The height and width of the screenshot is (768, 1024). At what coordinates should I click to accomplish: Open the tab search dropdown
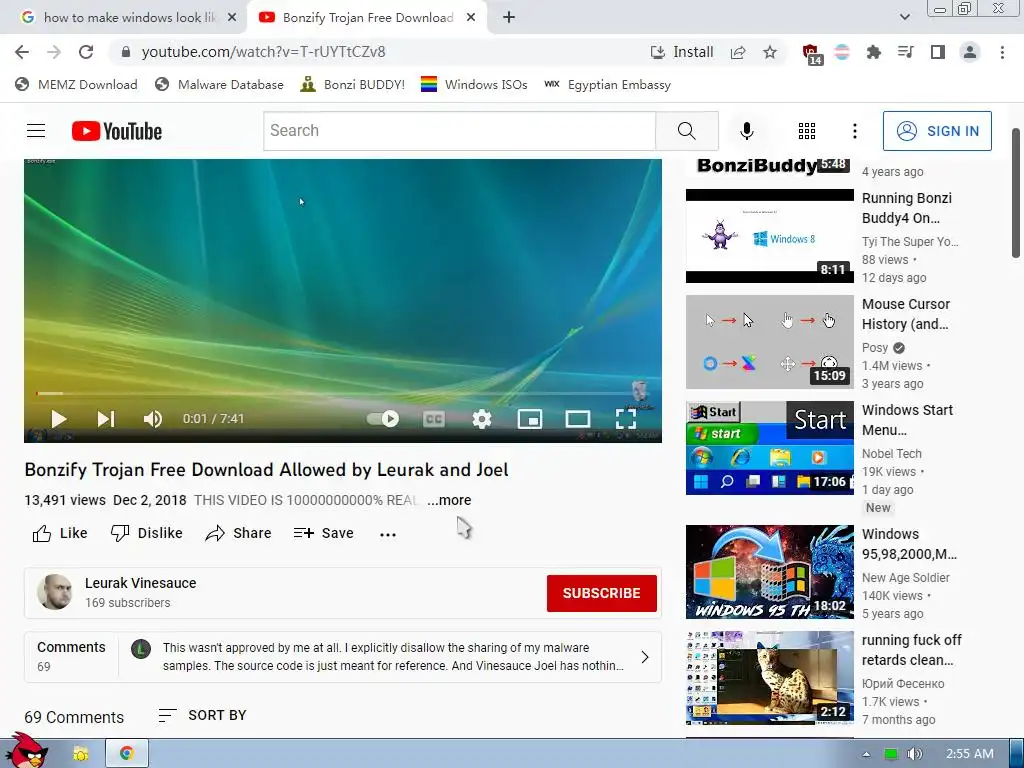tap(904, 17)
